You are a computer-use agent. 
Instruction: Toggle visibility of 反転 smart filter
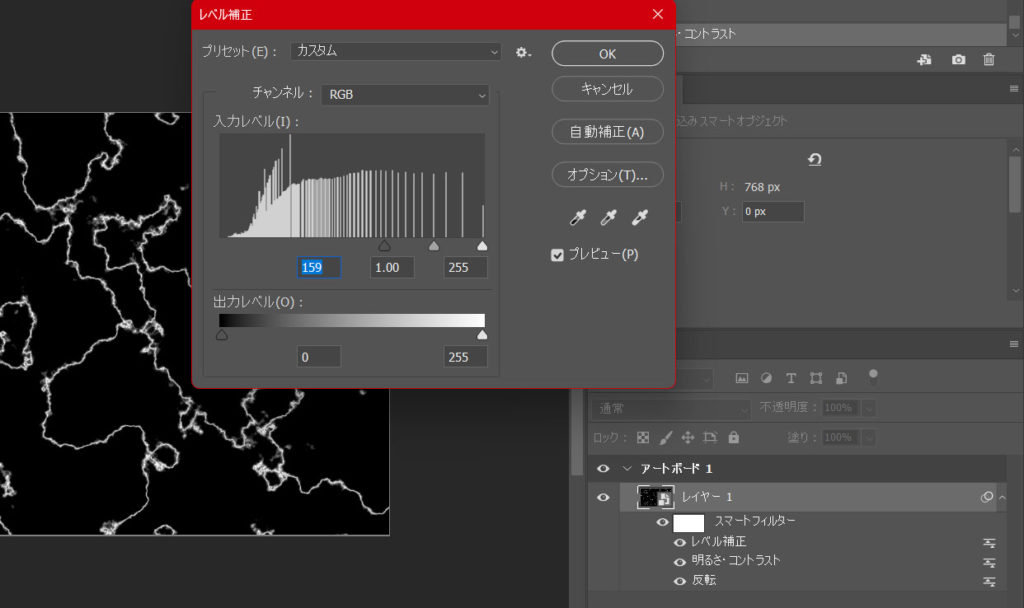tap(680, 581)
